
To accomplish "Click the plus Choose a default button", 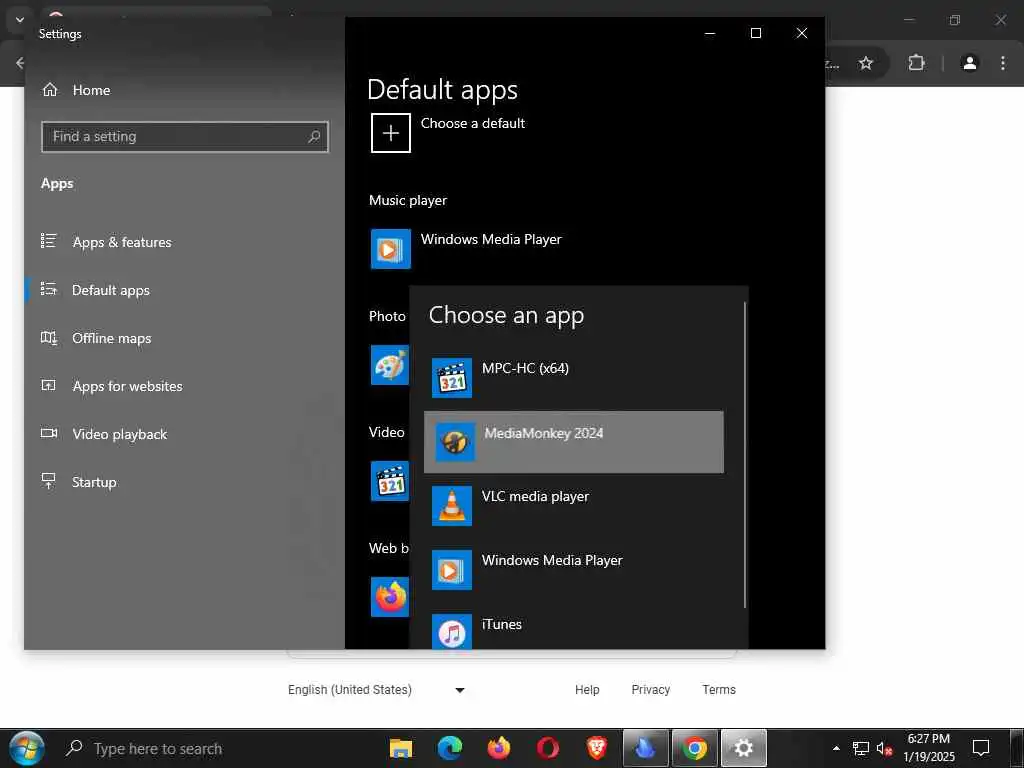I will click(x=391, y=133).
